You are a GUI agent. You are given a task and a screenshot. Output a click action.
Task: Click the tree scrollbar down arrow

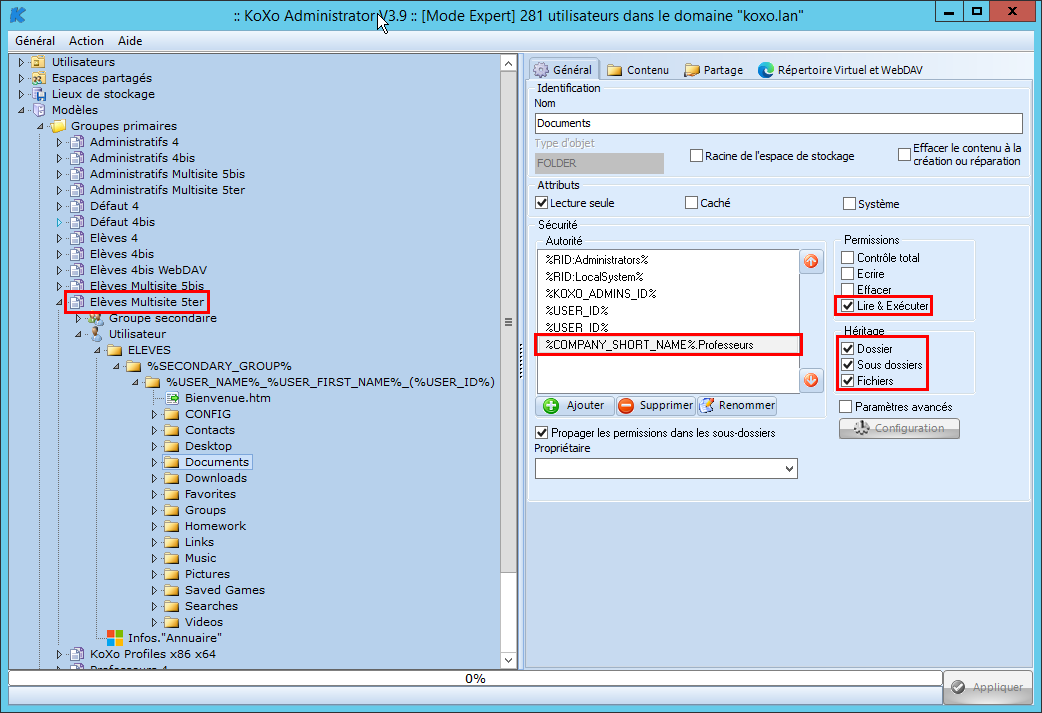point(508,661)
